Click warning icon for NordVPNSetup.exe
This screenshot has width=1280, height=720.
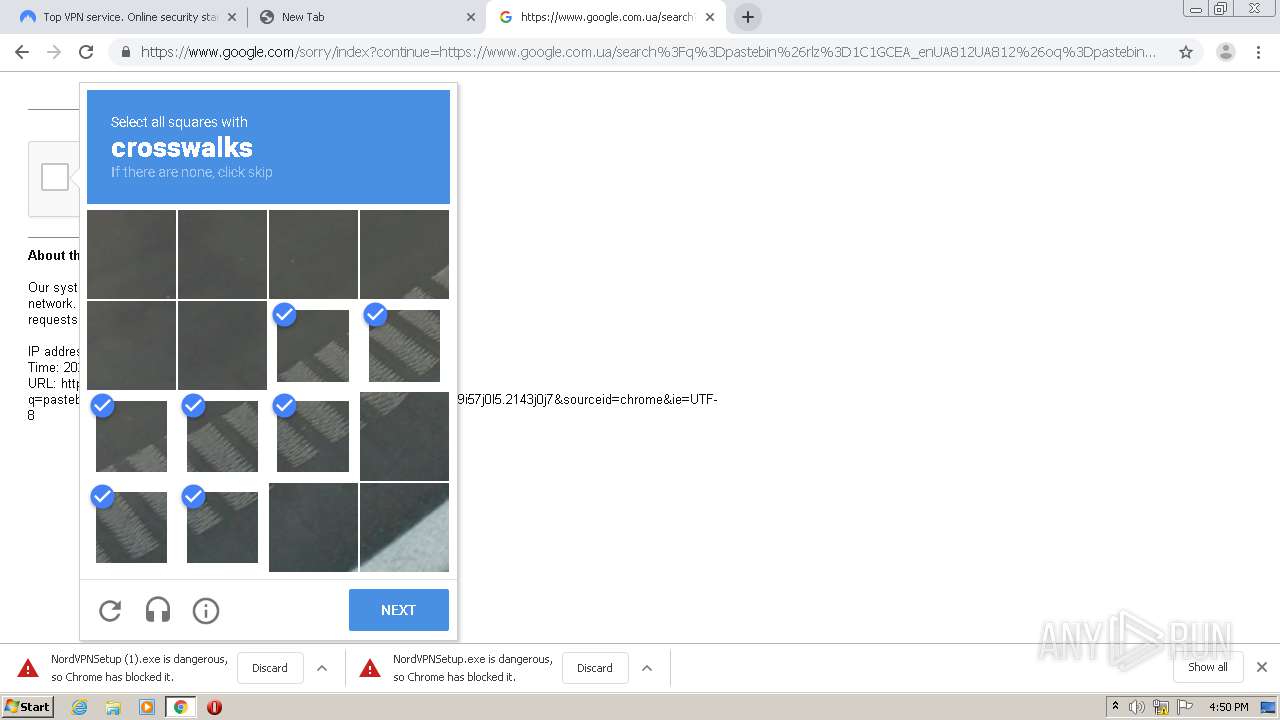370,668
